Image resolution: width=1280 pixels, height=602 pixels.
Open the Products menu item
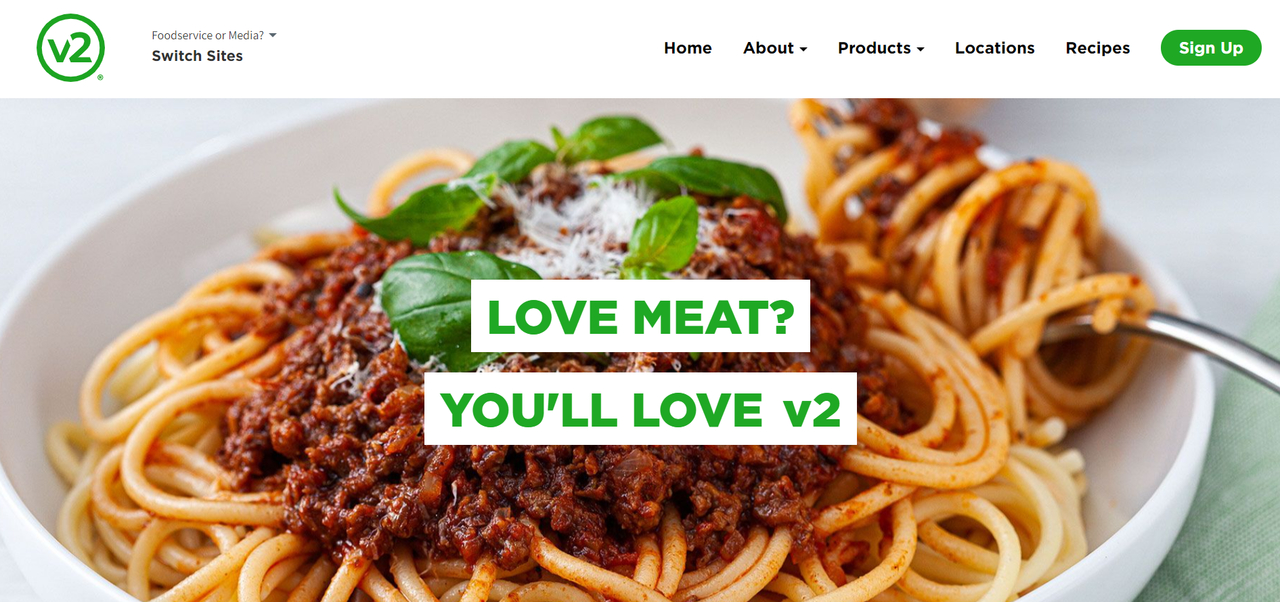tap(874, 48)
